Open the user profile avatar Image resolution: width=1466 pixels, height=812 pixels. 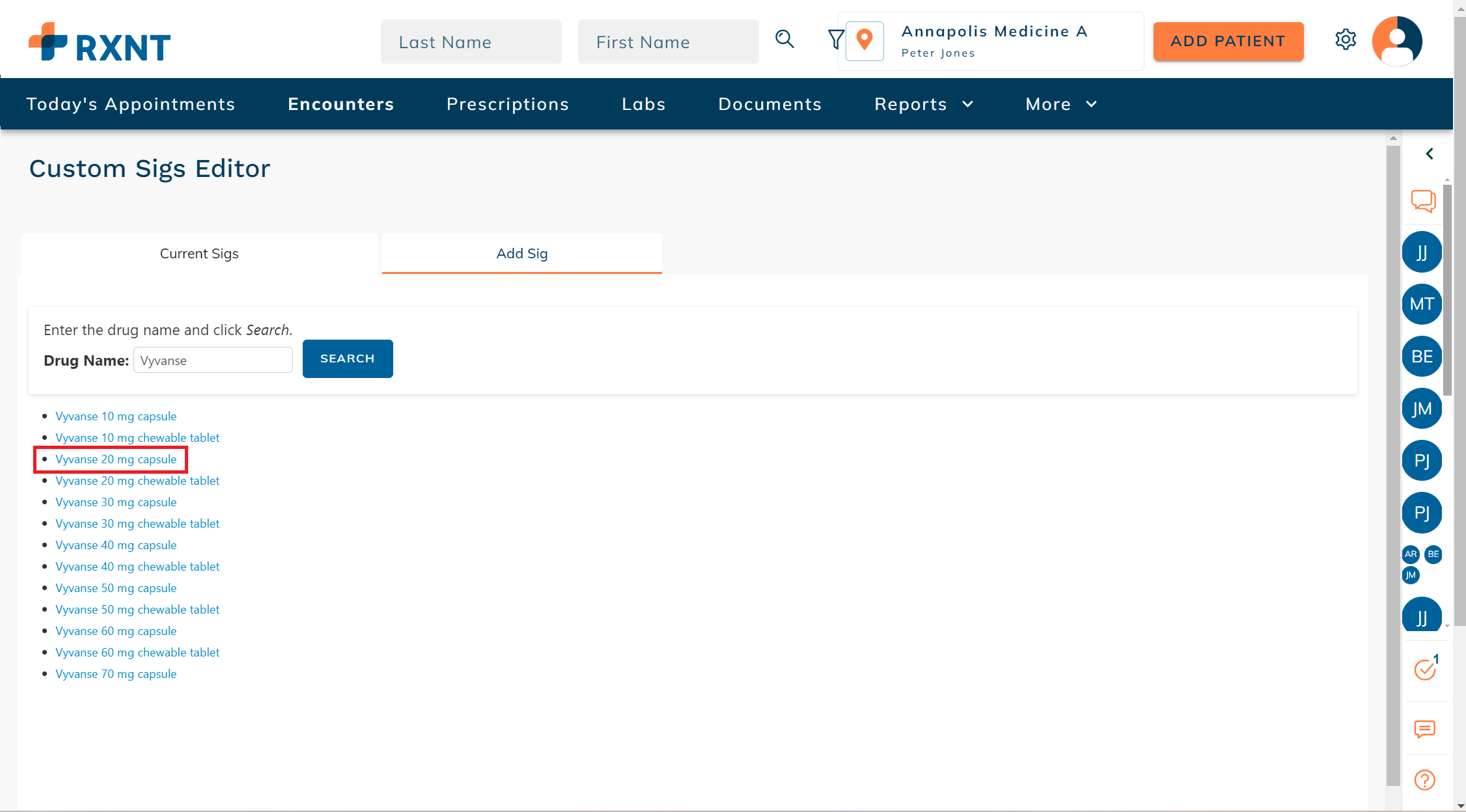tap(1397, 41)
